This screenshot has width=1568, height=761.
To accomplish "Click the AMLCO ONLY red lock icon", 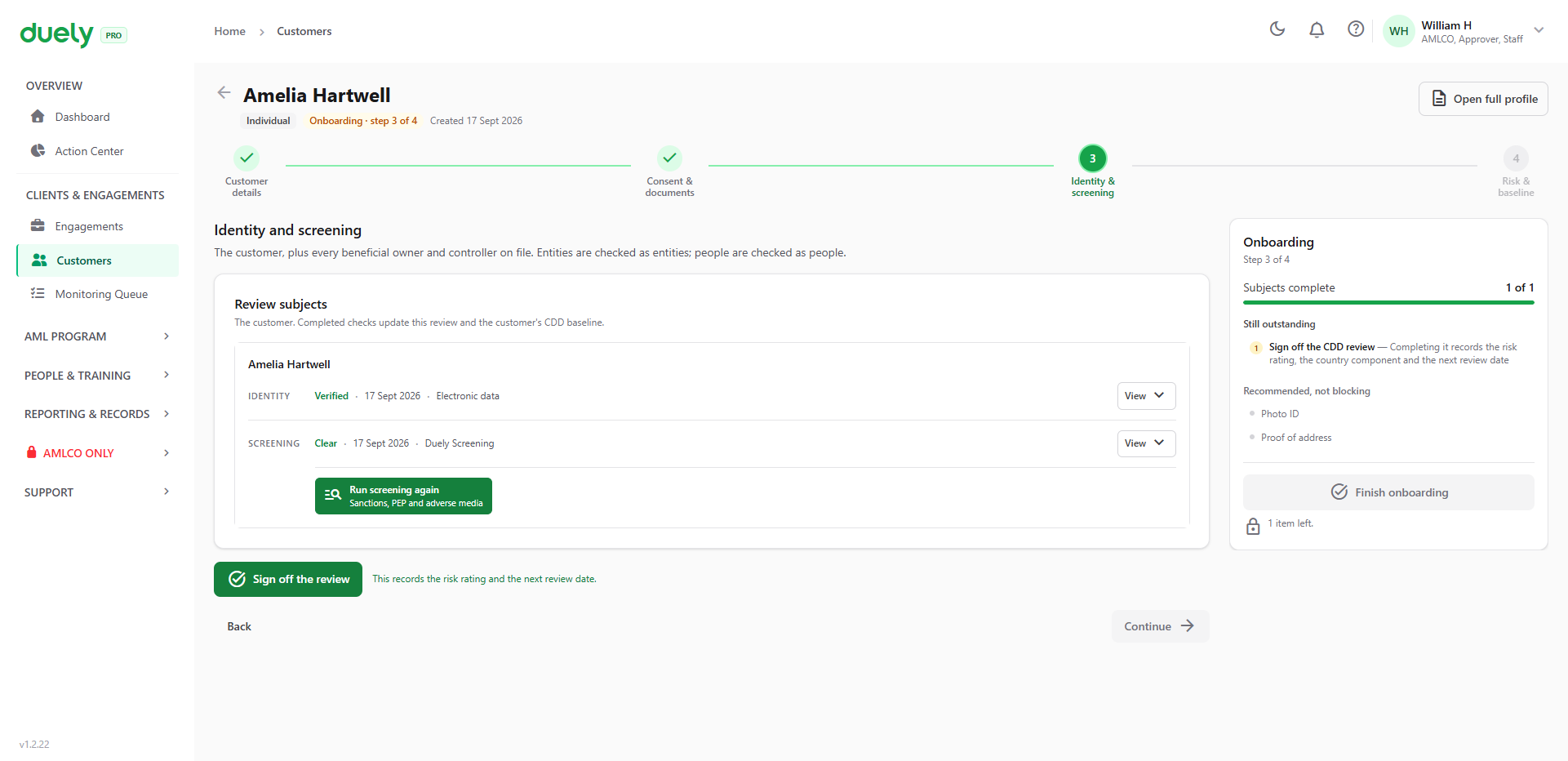I will (x=32, y=452).
